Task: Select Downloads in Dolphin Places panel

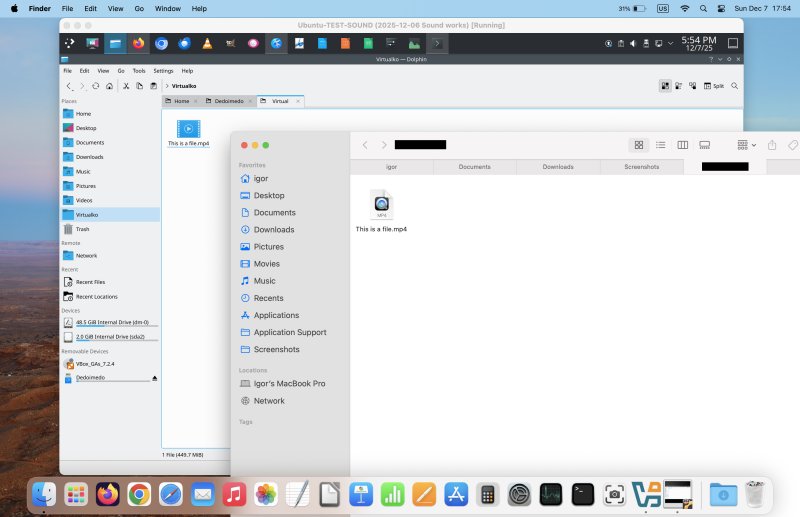Action: point(89,157)
